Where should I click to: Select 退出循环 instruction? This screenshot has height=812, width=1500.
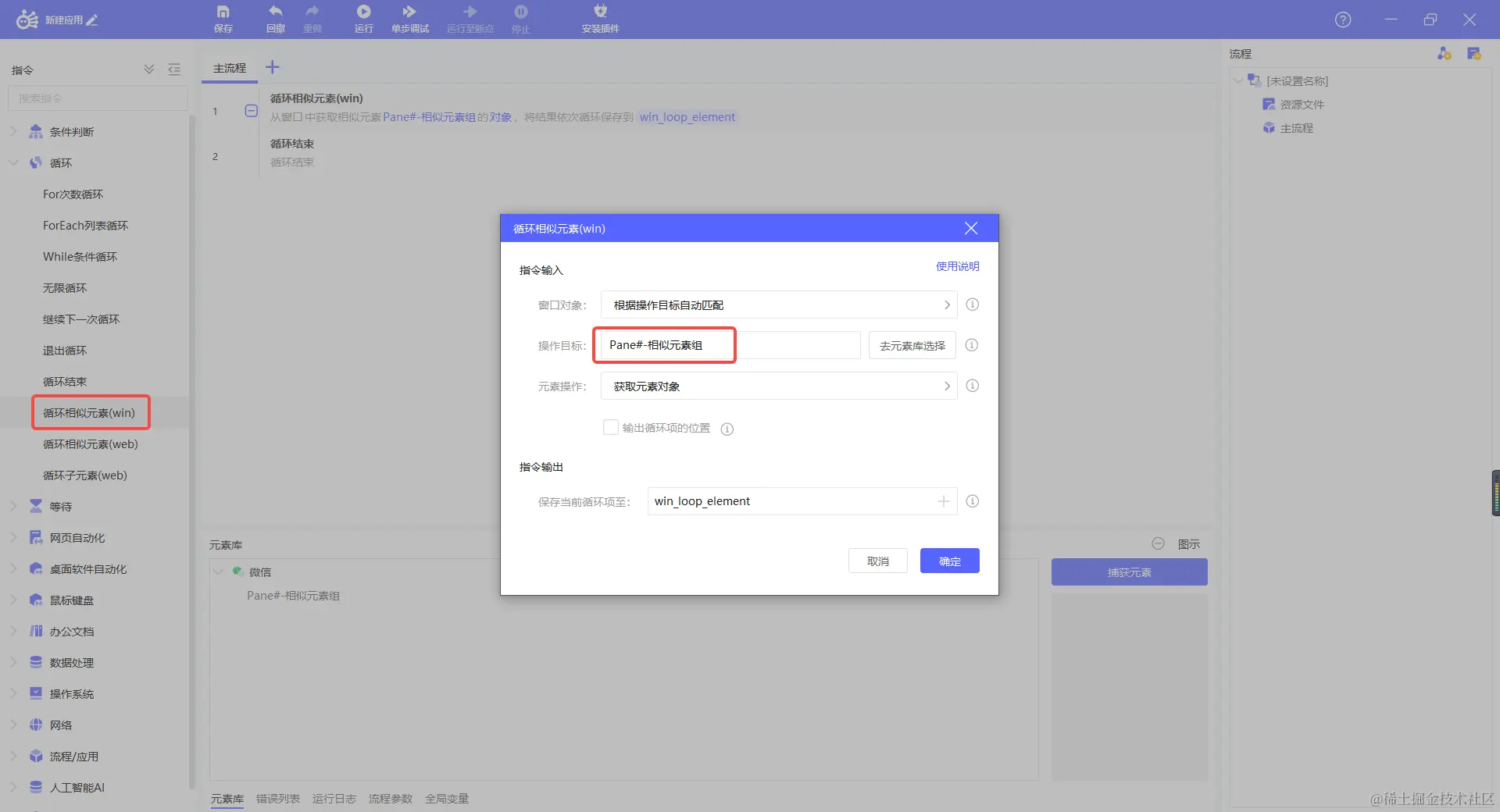pyautogui.click(x=65, y=351)
